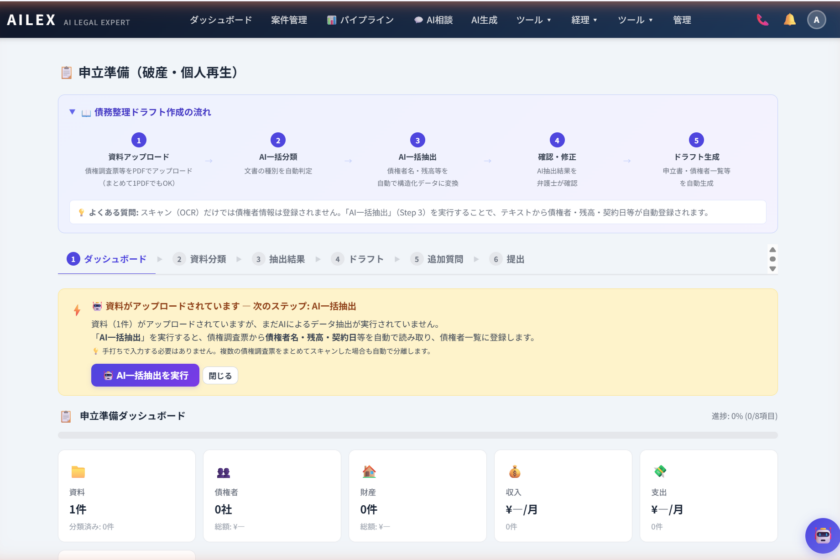This screenshot has width=840, height=560.
Task: Collapse the 債務整理ドラフト作成の流れ section
Action: point(72,112)
